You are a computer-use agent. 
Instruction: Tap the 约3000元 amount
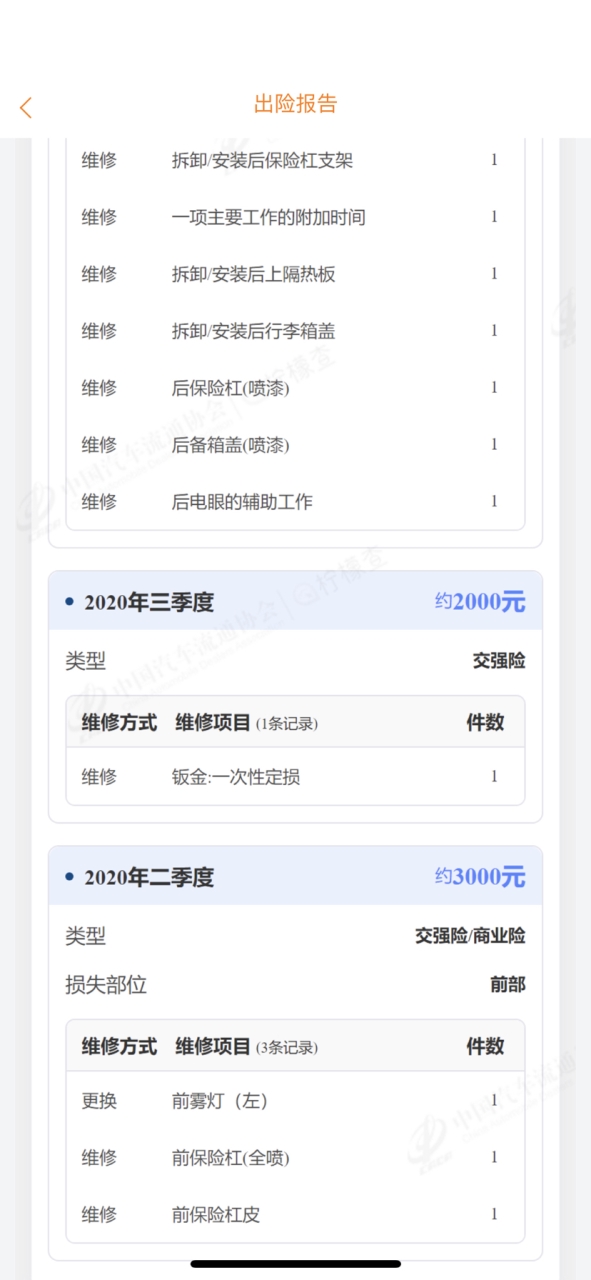(x=479, y=876)
